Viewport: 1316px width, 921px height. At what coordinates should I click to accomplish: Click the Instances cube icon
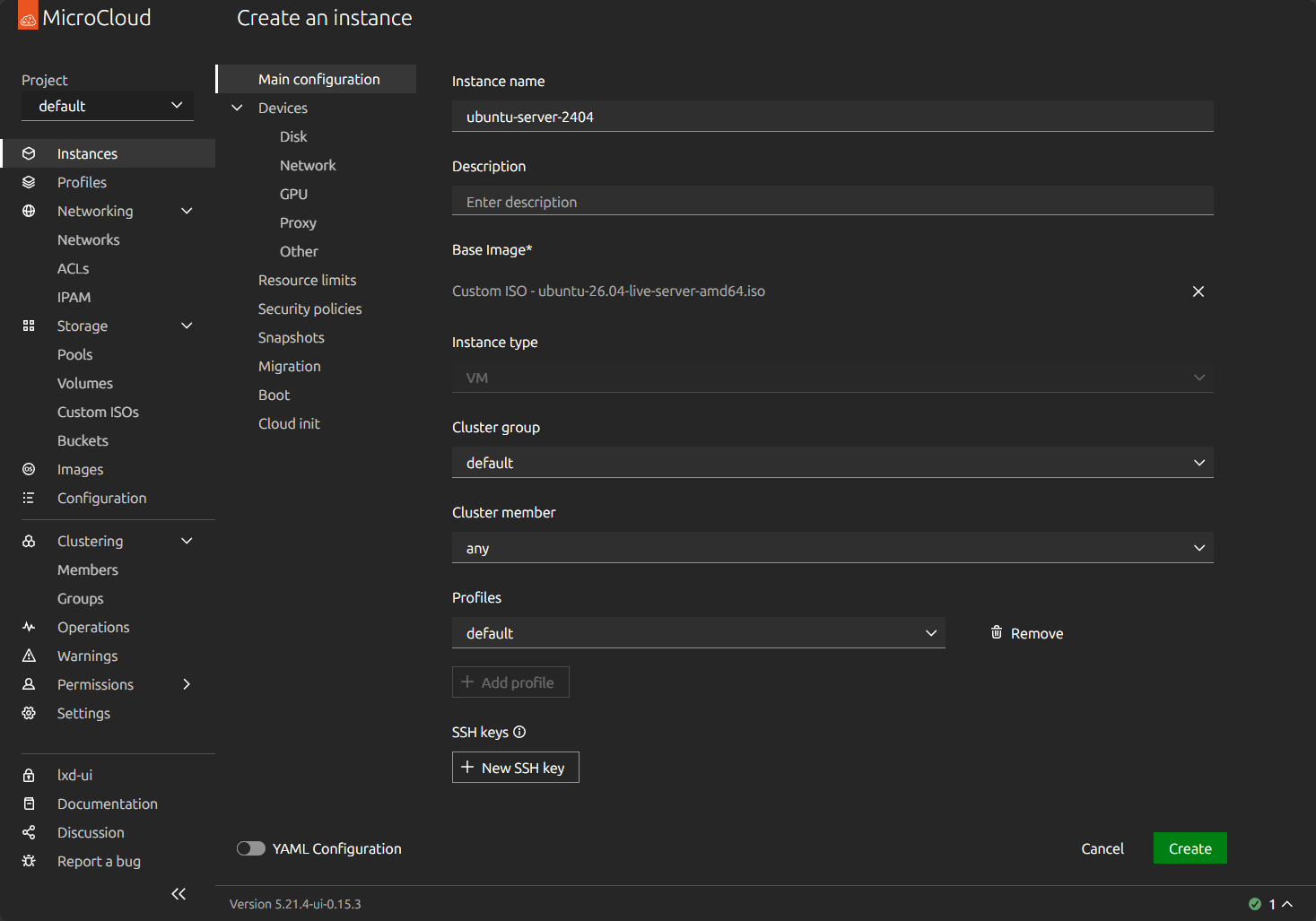(29, 153)
